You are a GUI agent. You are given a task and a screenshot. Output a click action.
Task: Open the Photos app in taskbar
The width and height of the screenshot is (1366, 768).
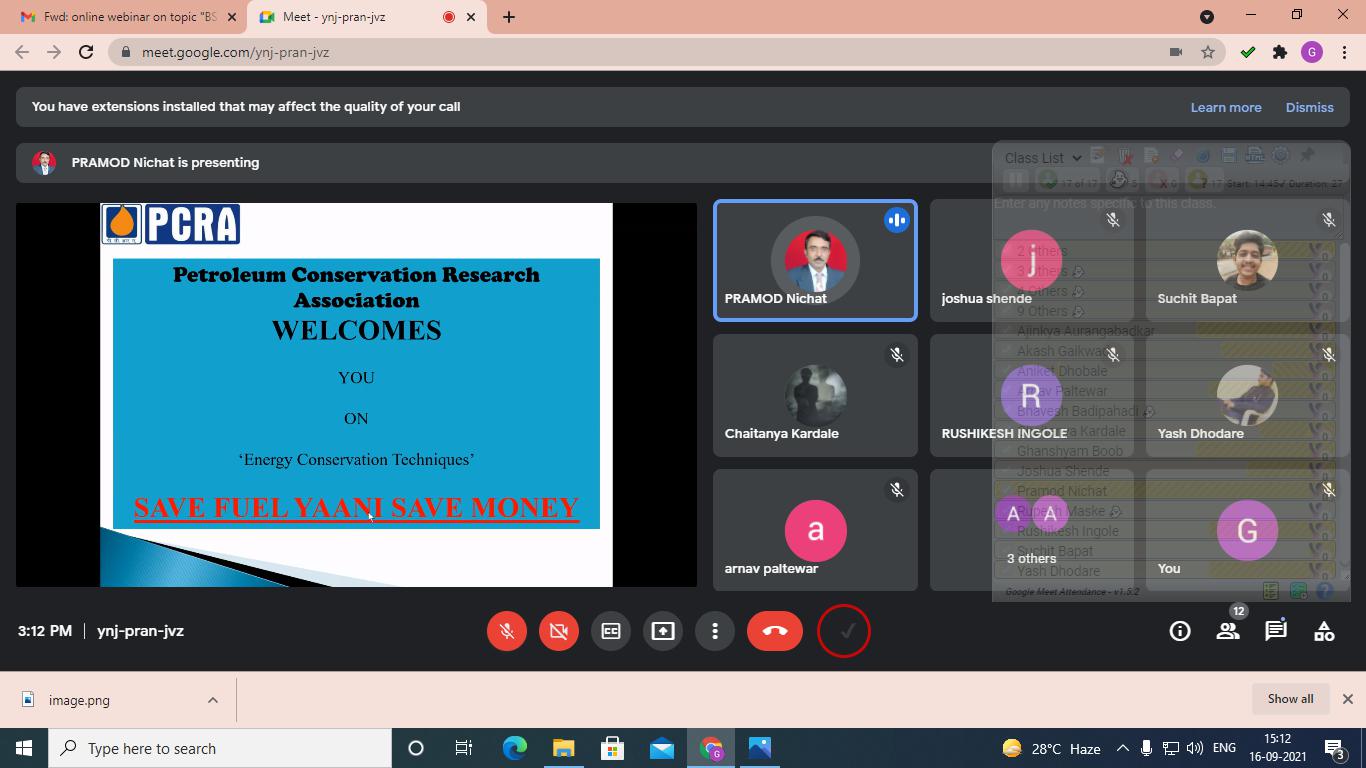[x=760, y=748]
